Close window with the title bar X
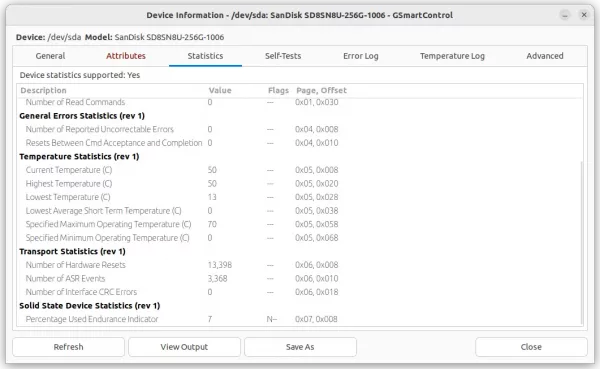The width and height of the screenshot is (600, 369). [584, 15]
